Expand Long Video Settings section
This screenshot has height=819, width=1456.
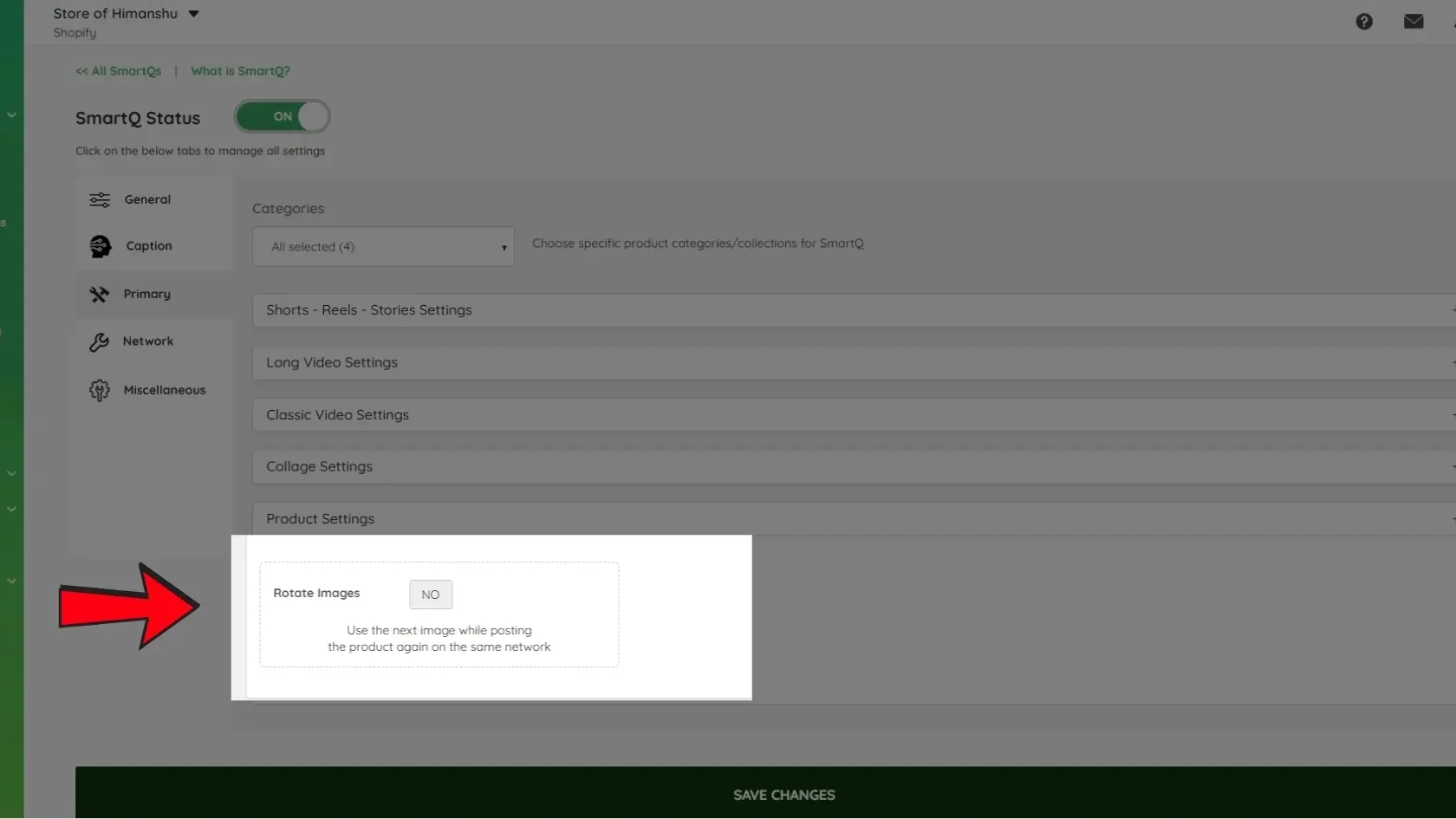tap(854, 362)
